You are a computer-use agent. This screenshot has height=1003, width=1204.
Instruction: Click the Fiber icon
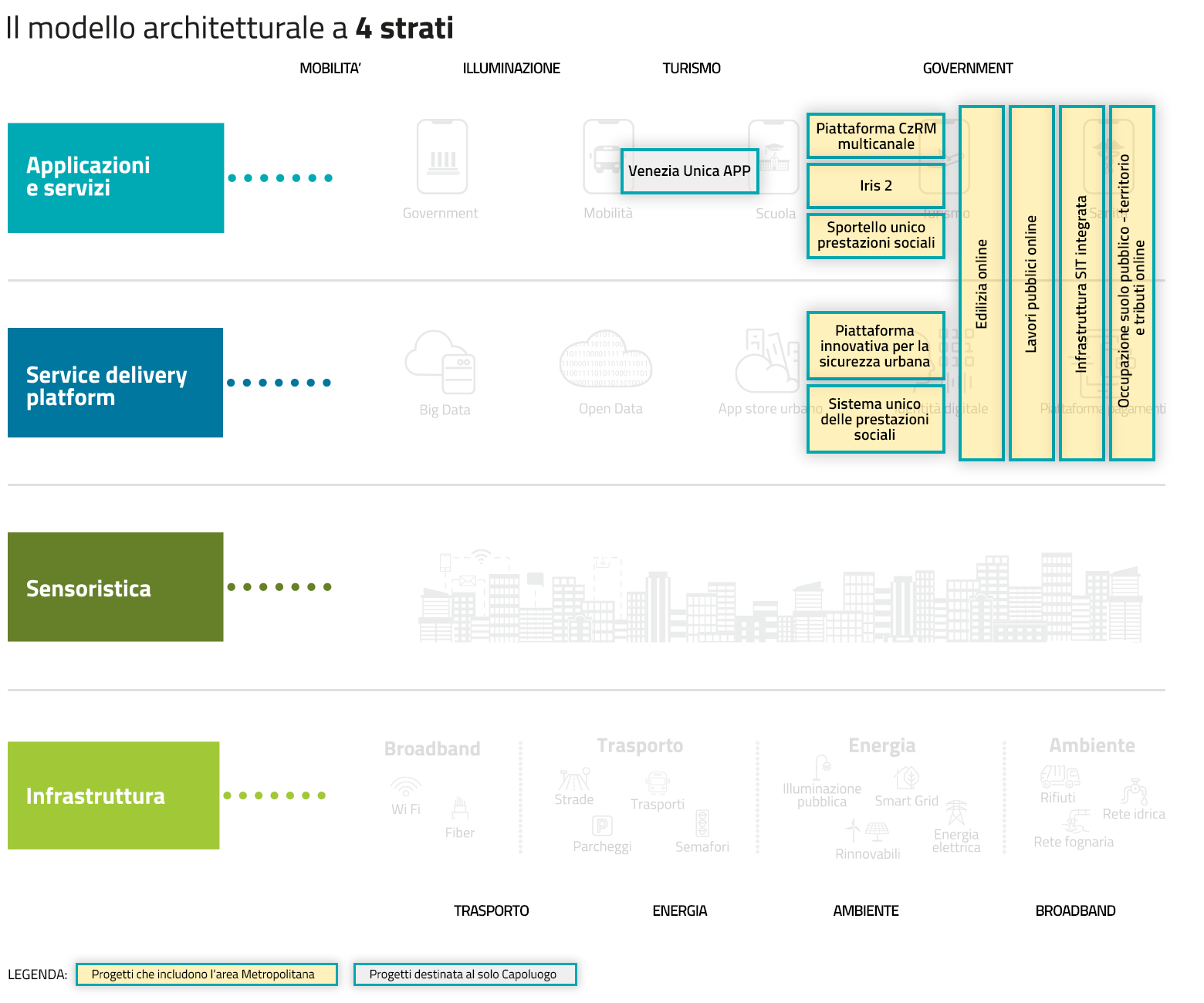pyautogui.click(x=460, y=809)
